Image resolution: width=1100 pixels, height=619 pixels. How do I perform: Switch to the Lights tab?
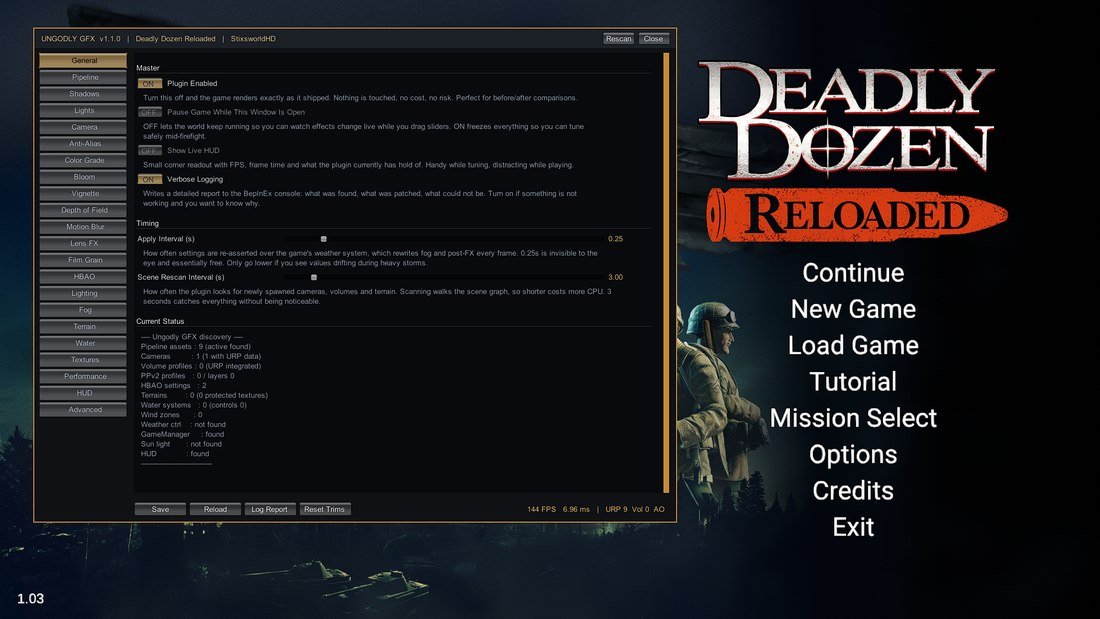[83, 111]
